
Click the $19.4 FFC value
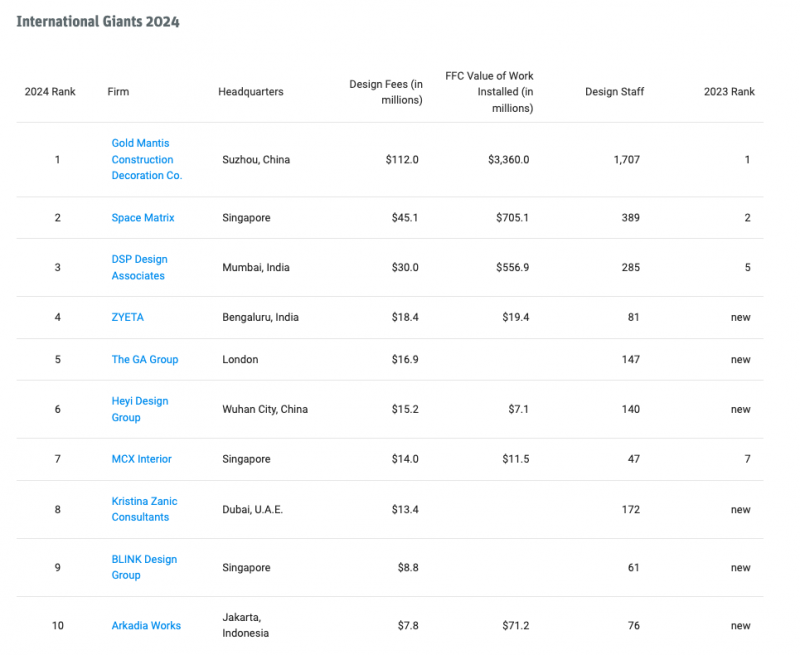point(516,317)
